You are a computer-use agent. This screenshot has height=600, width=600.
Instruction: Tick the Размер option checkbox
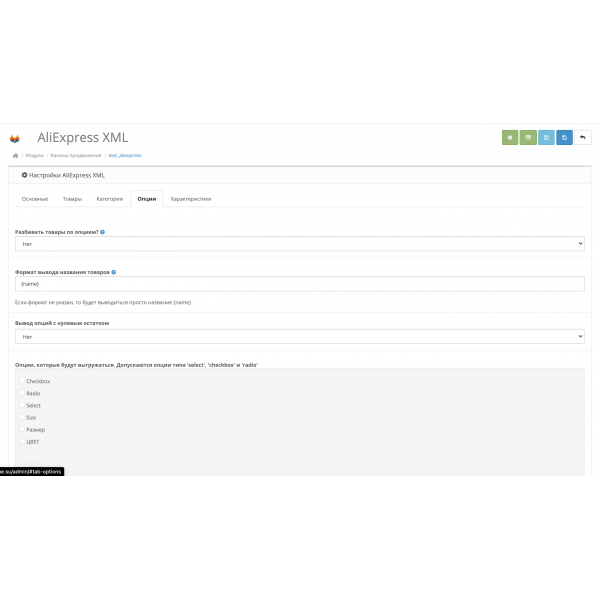[22, 429]
